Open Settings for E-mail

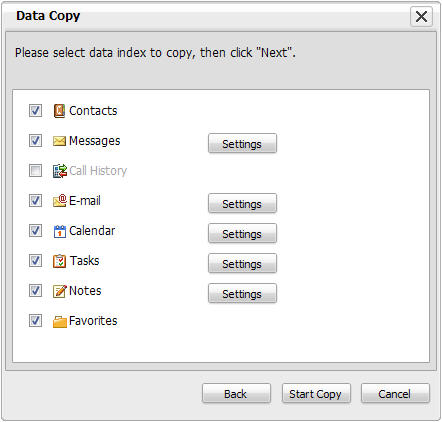tap(242, 203)
